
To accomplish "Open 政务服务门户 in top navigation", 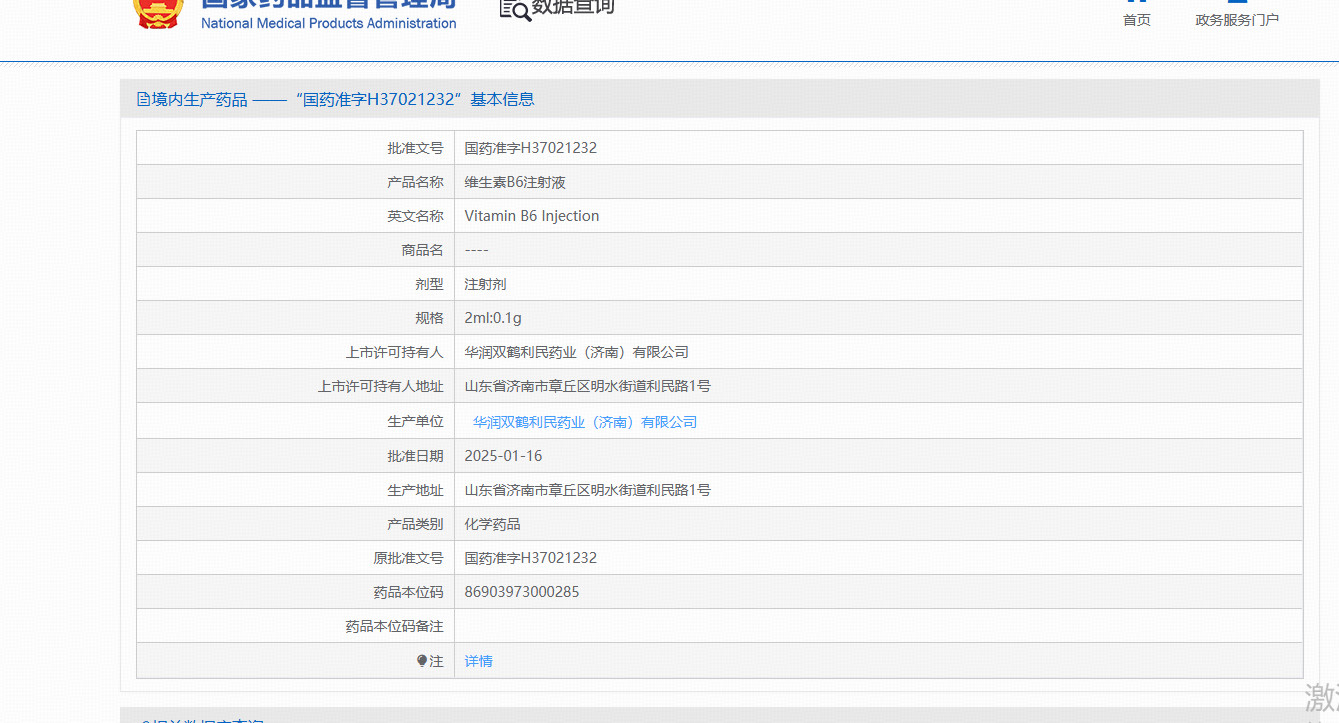I will pyautogui.click(x=1236, y=19).
